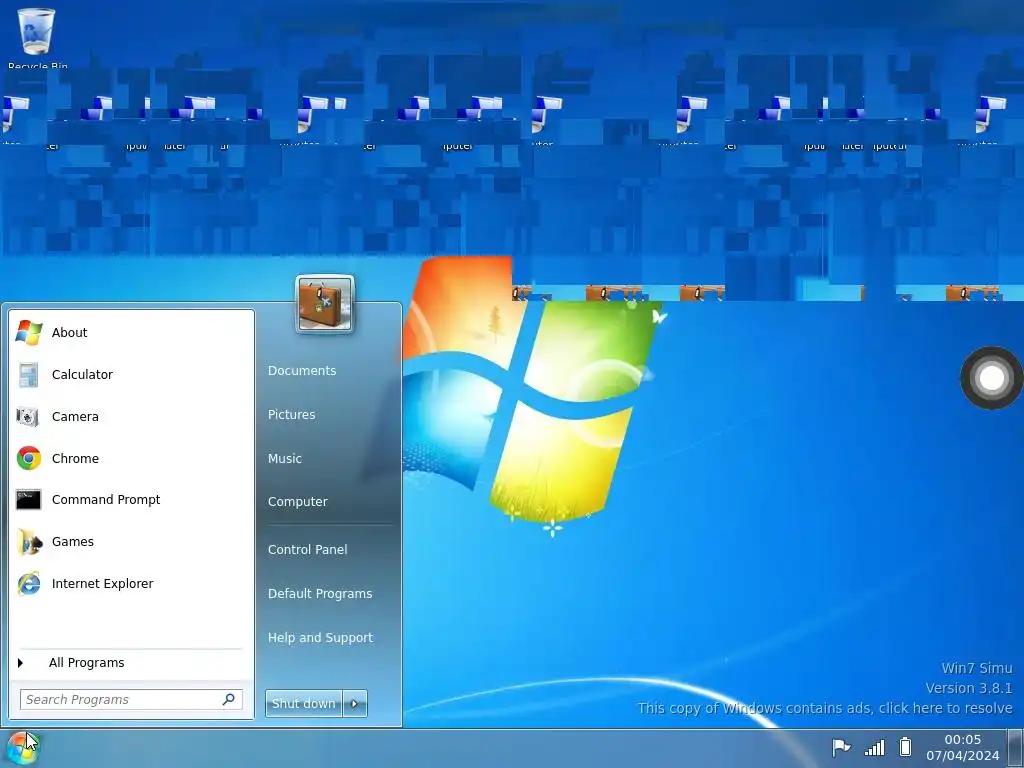This screenshot has height=768, width=1024.
Task: Click the Command Prompt text label
Action: click(x=106, y=500)
